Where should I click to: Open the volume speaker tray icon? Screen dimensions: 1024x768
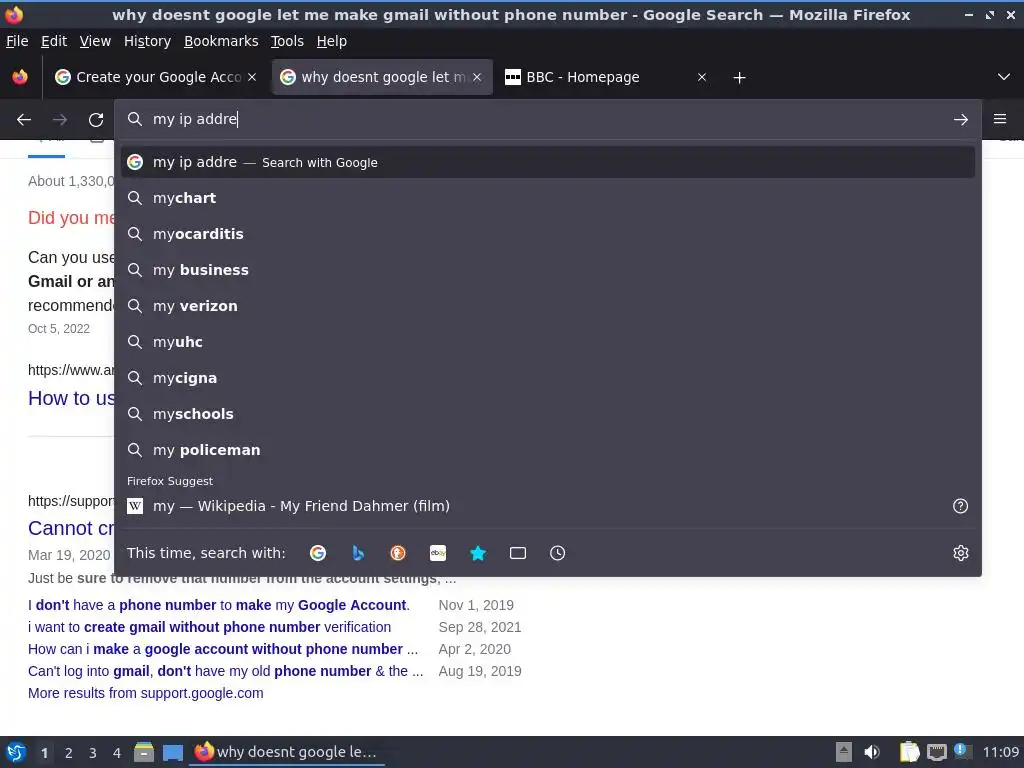[x=872, y=752]
